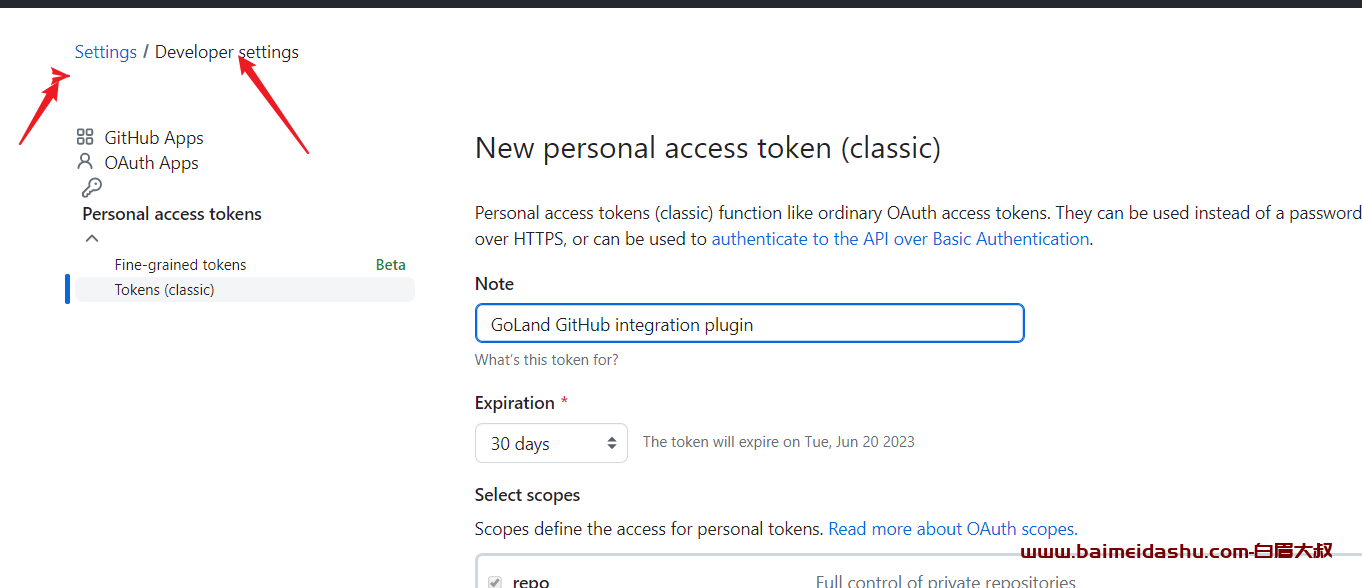Click the token expiry date text
The width and height of the screenshot is (1362, 588).
click(x=779, y=442)
